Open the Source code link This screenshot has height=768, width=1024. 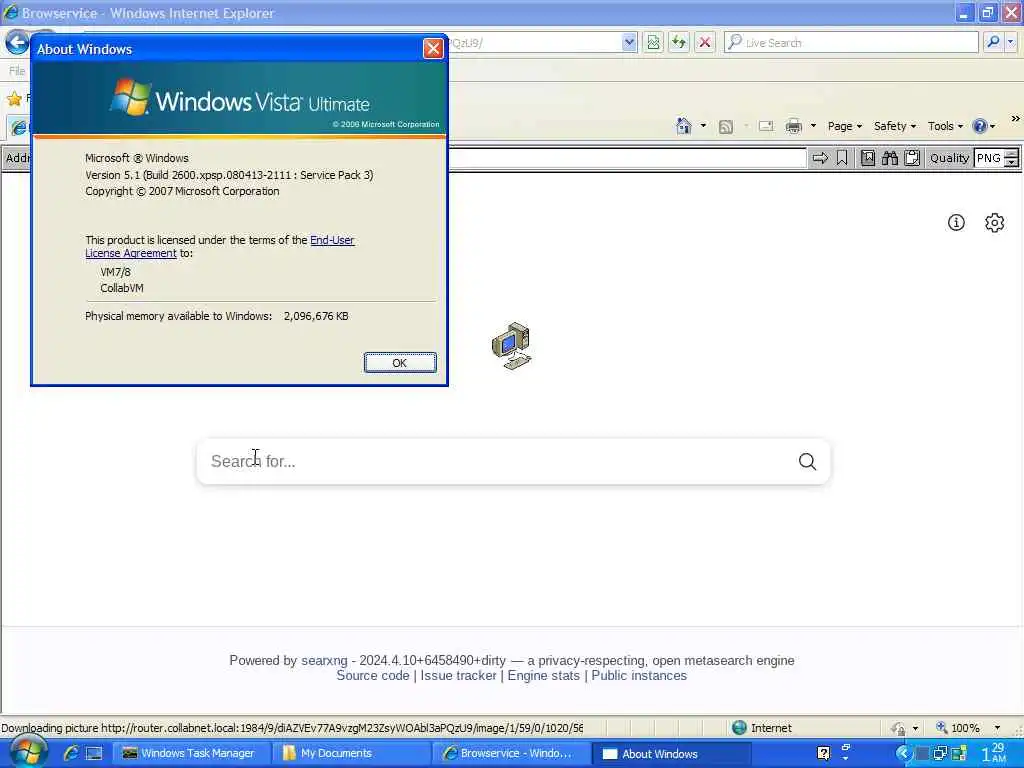pyautogui.click(x=373, y=675)
